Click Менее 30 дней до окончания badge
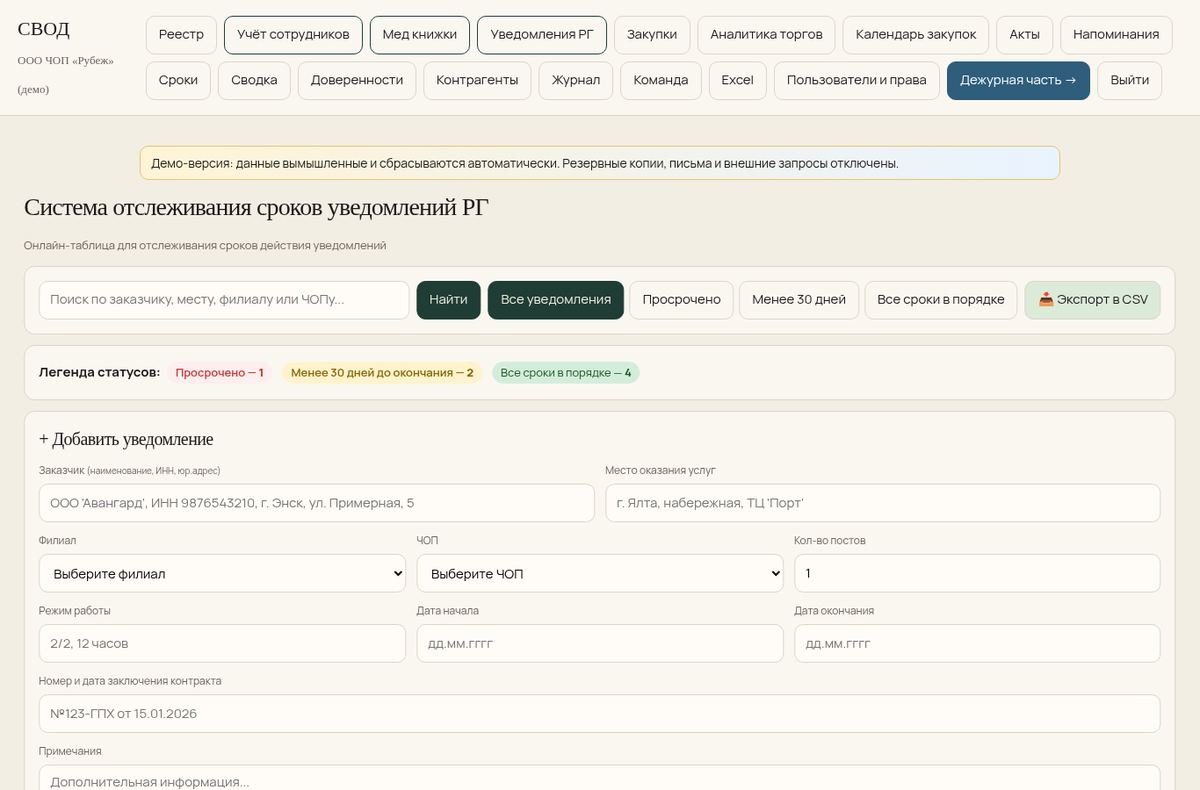 point(382,373)
